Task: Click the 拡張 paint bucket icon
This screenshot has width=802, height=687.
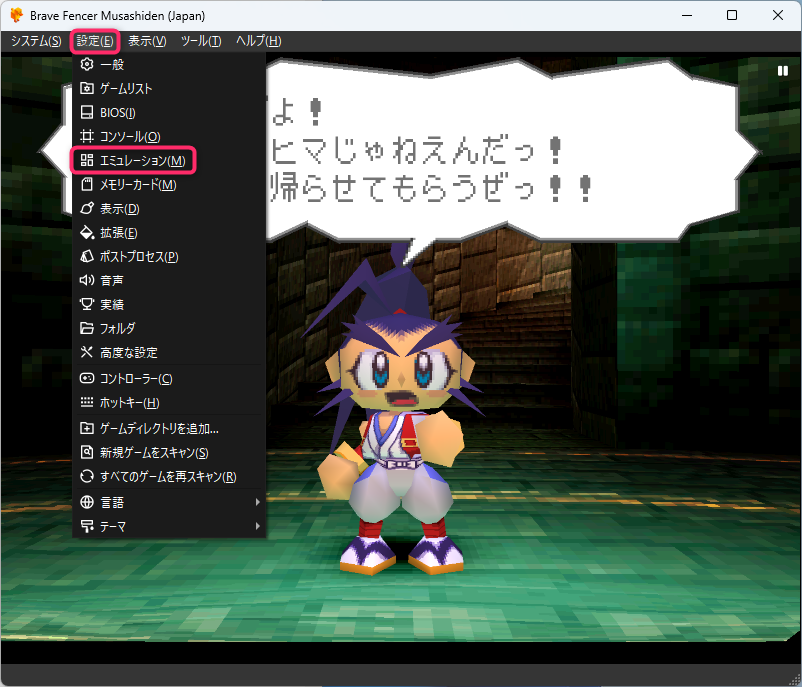Action: click(x=87, y=233)
